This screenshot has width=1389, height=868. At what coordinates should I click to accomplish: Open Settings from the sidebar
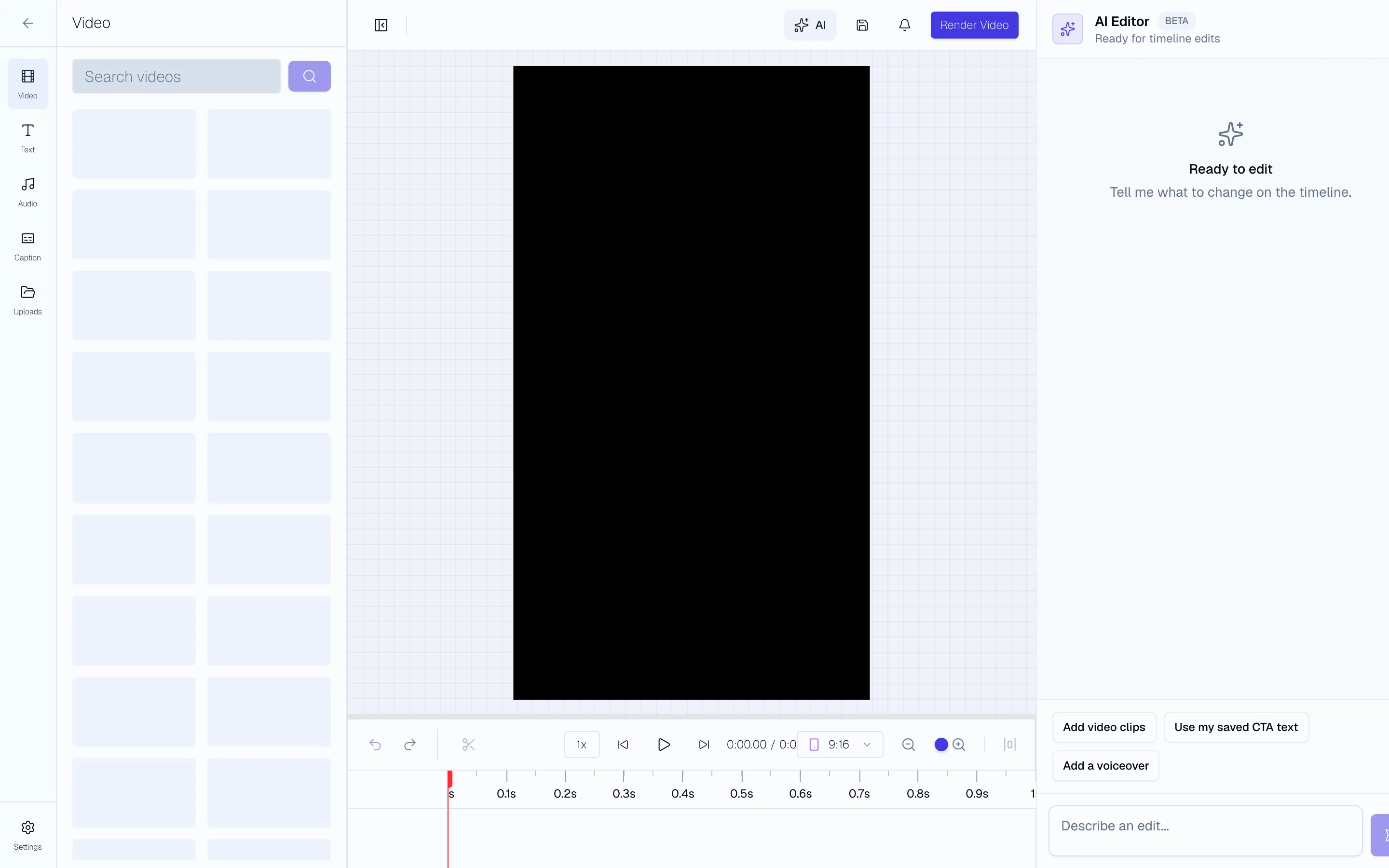tap(27, 835)
